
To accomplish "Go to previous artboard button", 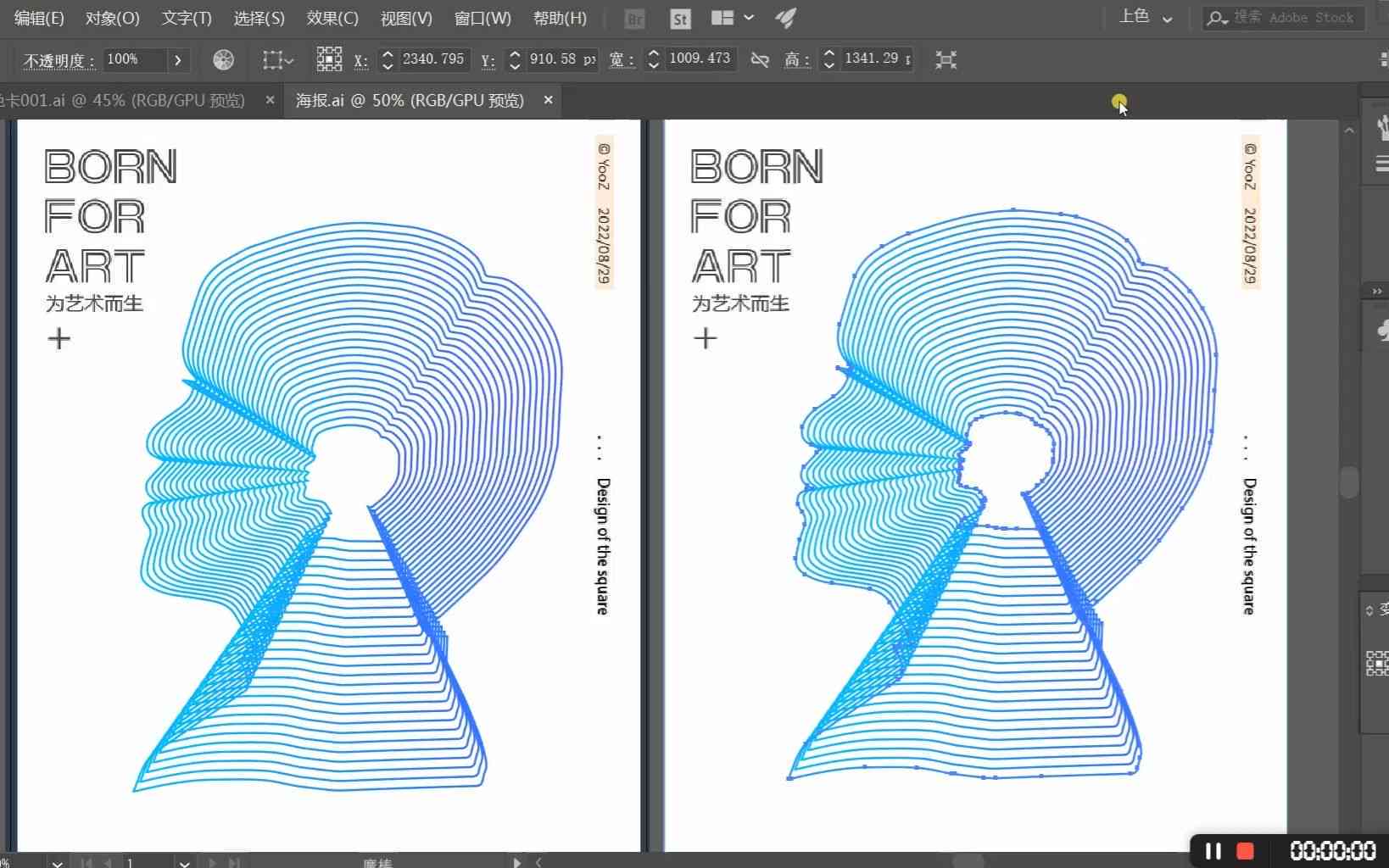I will click(x=108, y=863).
